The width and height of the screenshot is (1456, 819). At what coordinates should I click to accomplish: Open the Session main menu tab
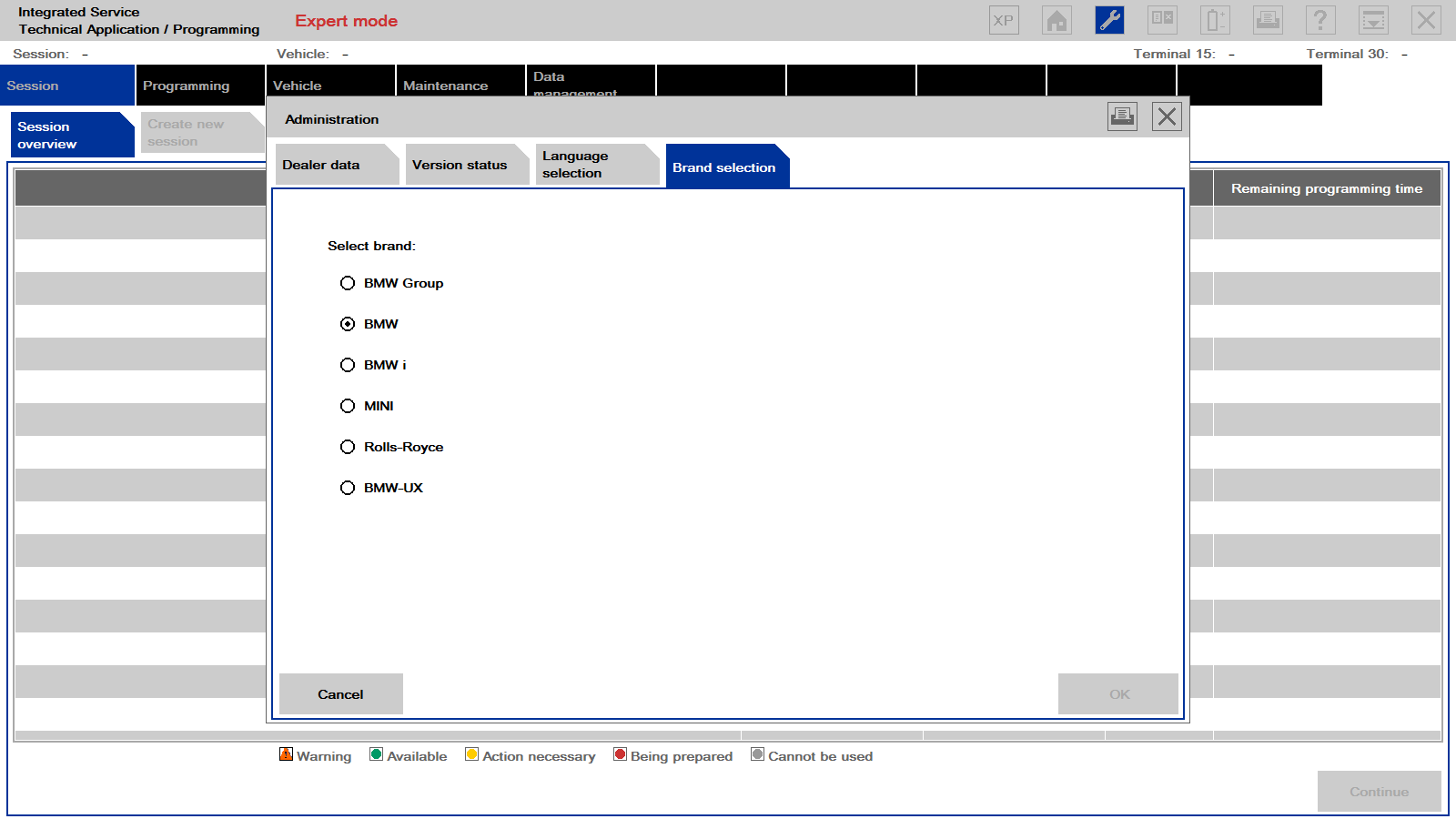tap(67, 86)
